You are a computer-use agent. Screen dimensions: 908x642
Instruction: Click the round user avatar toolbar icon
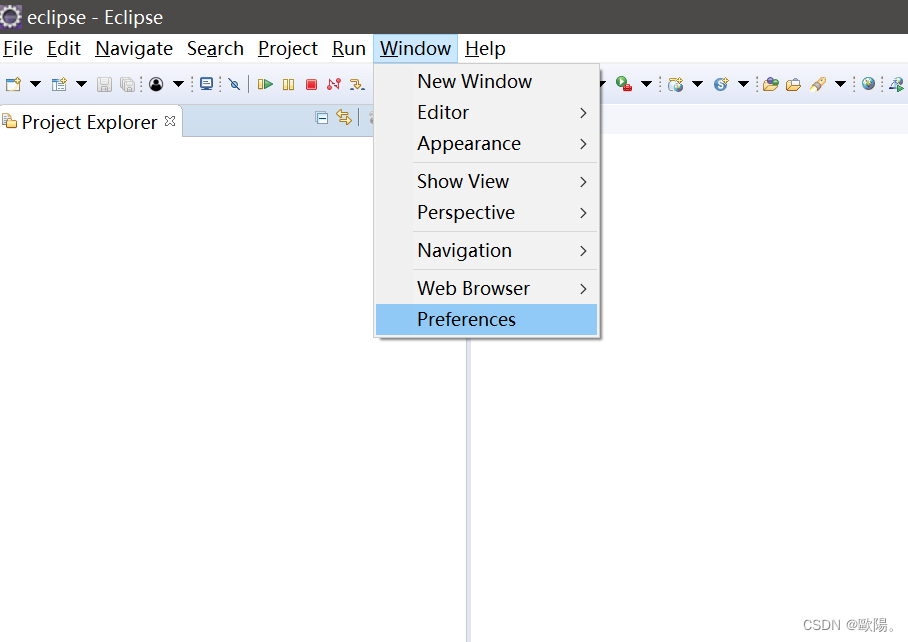[156, 85]
